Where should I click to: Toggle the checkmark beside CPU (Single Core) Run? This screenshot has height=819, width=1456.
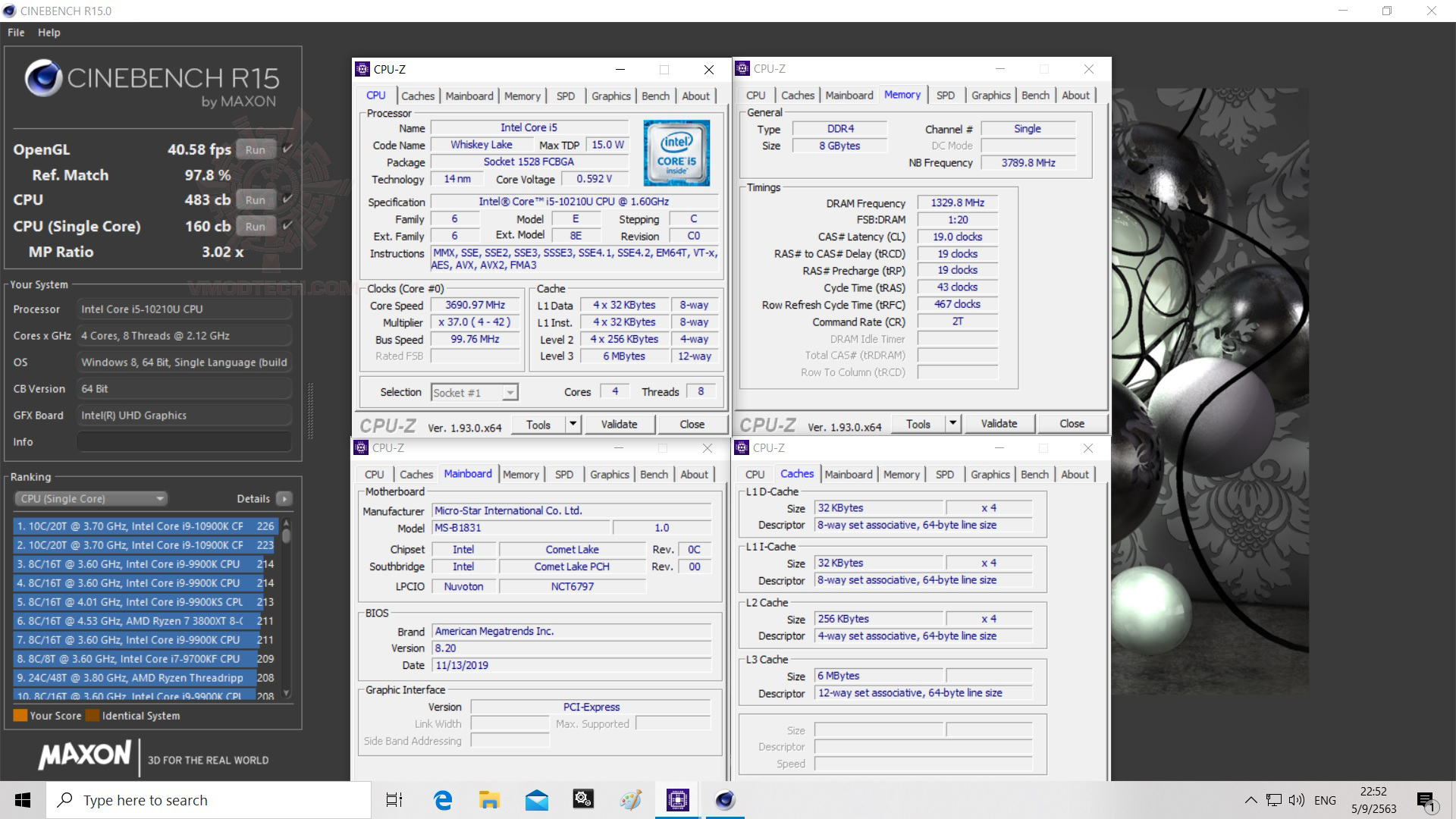tap(286, 226)
